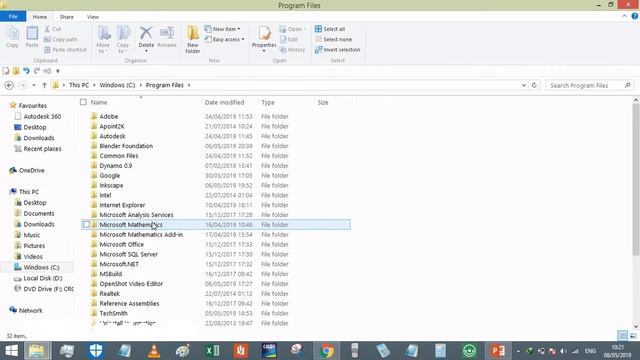Select OneDrive in navigation pane
Viewport: 640px width, 360px height.
tap(31, 170)
